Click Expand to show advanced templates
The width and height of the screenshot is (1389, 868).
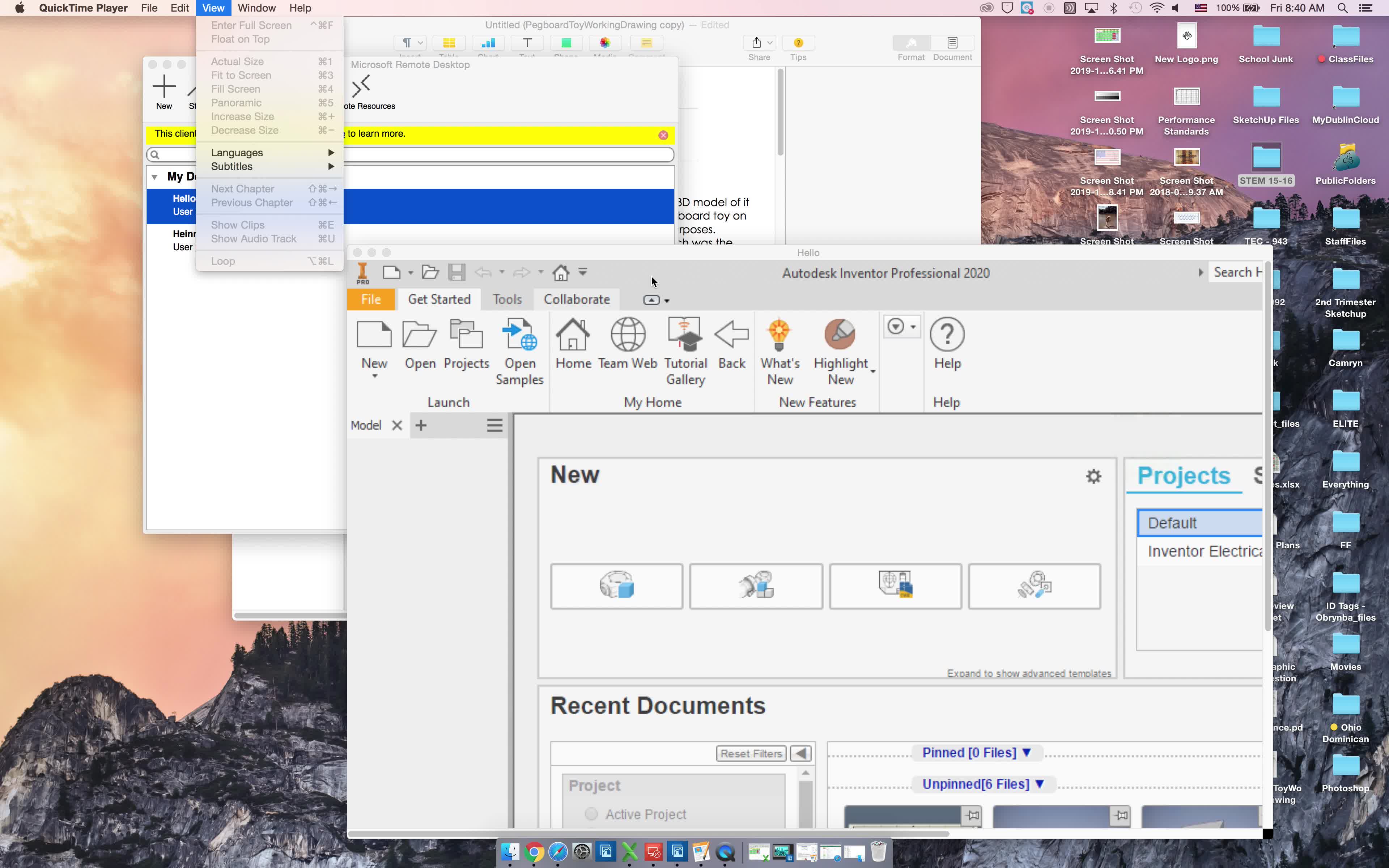[x=1029, y=673]
